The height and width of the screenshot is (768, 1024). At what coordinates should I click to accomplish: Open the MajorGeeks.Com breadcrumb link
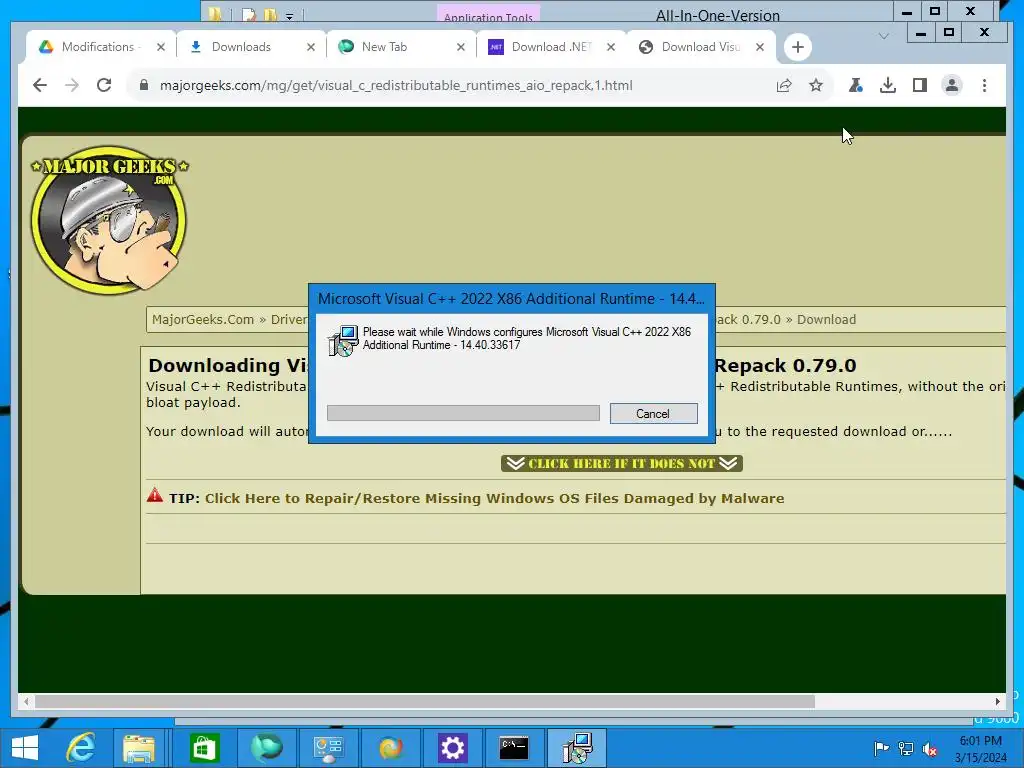[202, 319]
